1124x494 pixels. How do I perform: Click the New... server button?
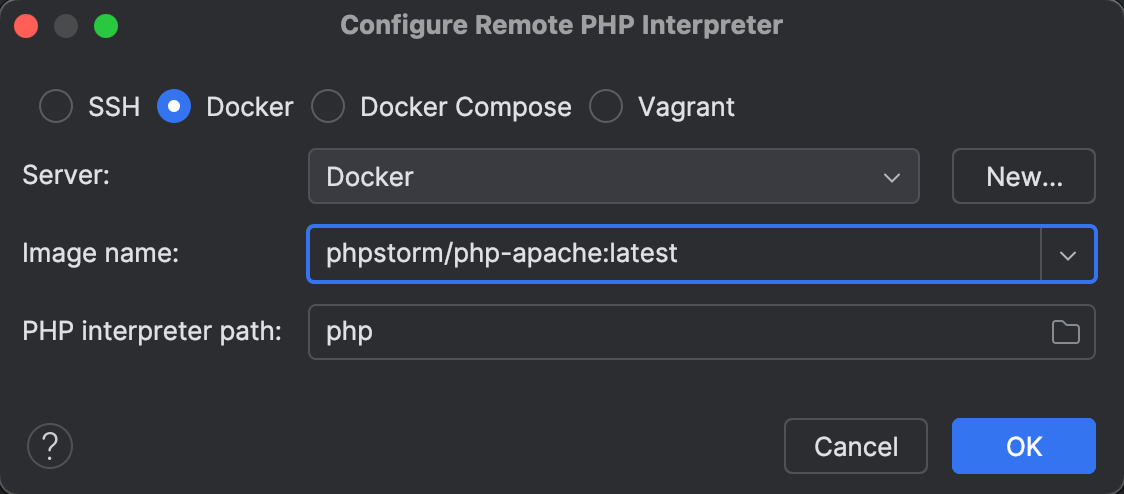[x=1024, y=177]
